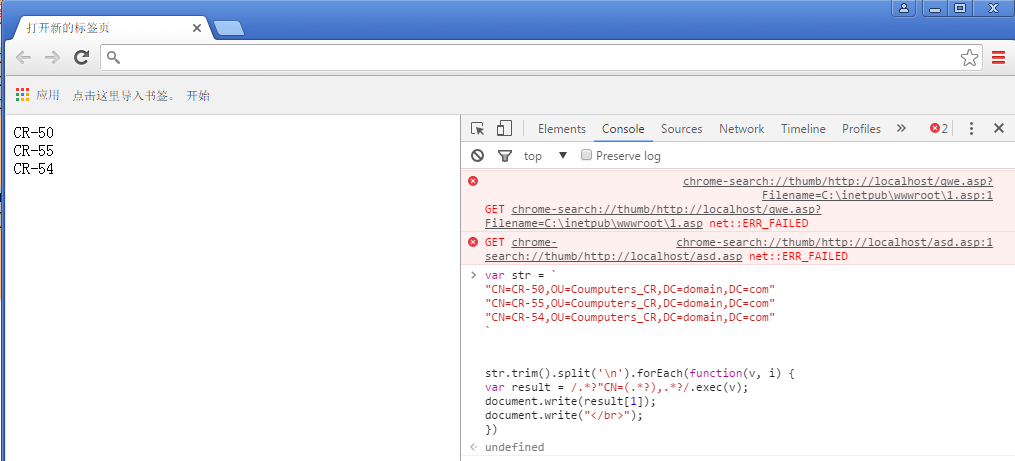Reload the current page
Image resolution: width=1015 pixels, height=461 pixels.
pos(81,58)
